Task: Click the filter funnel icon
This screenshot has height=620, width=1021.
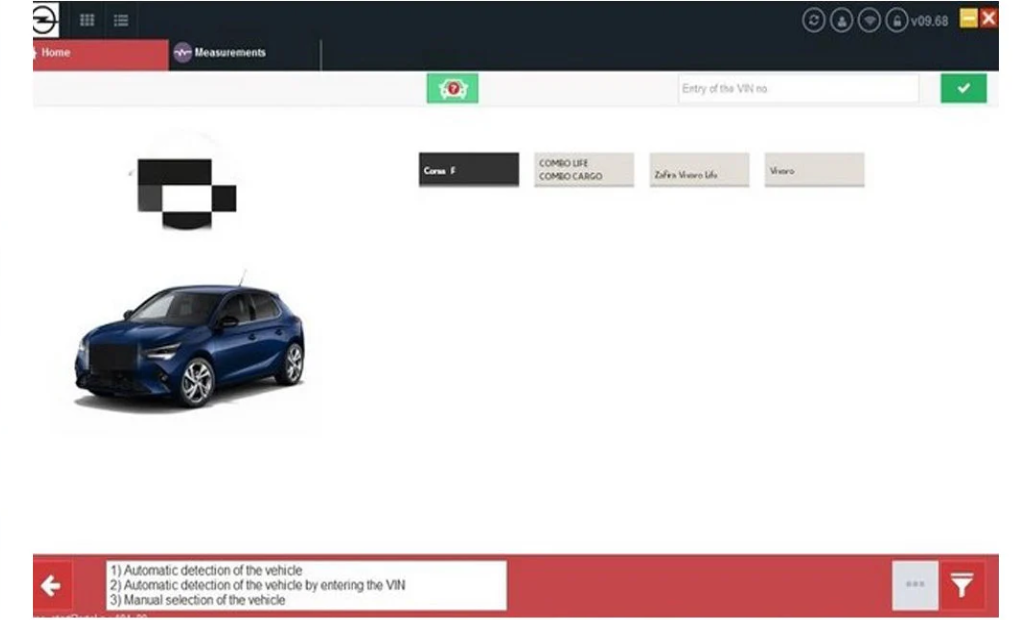Action: point(962,585)
